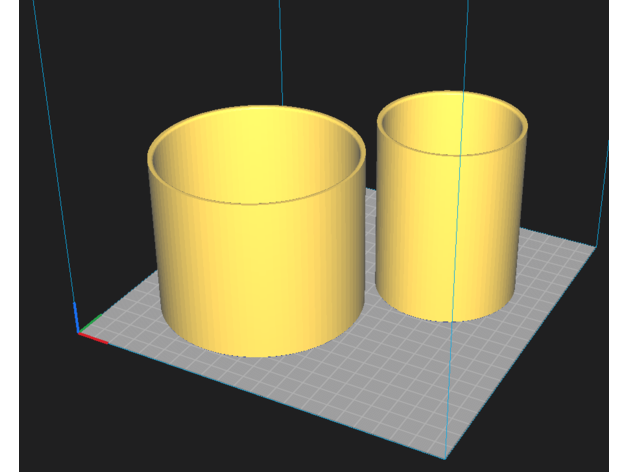Click the green Y-axis indicator at the origin
This screenshot has width=628, height=472.
92,323
